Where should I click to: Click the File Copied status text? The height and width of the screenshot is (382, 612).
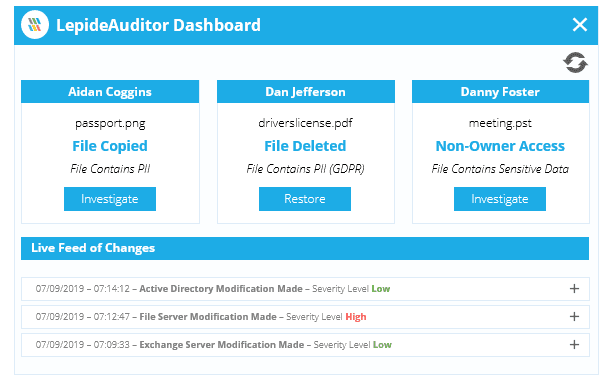[110, 146]
